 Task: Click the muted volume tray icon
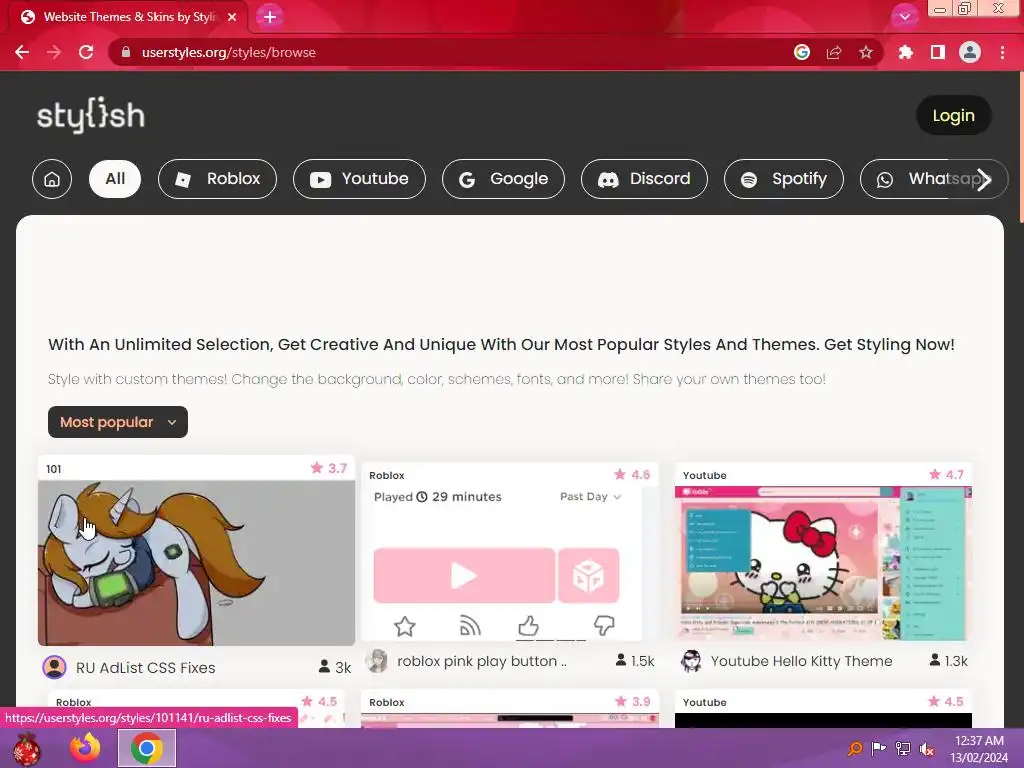(x=927, y=748)
